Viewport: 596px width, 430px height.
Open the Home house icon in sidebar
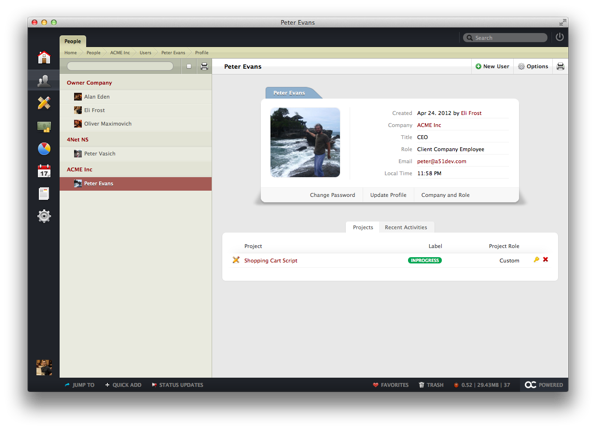tap(44, 57)
